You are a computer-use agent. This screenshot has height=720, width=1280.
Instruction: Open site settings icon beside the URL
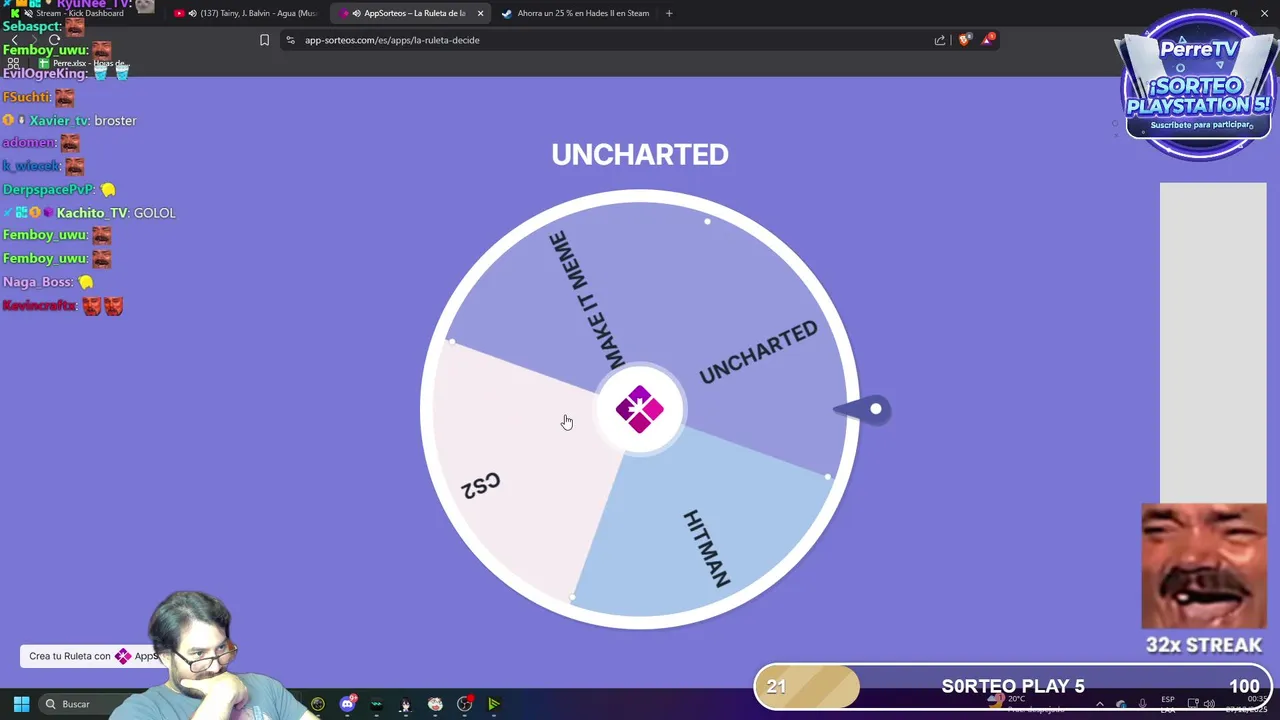coord(290,40)
